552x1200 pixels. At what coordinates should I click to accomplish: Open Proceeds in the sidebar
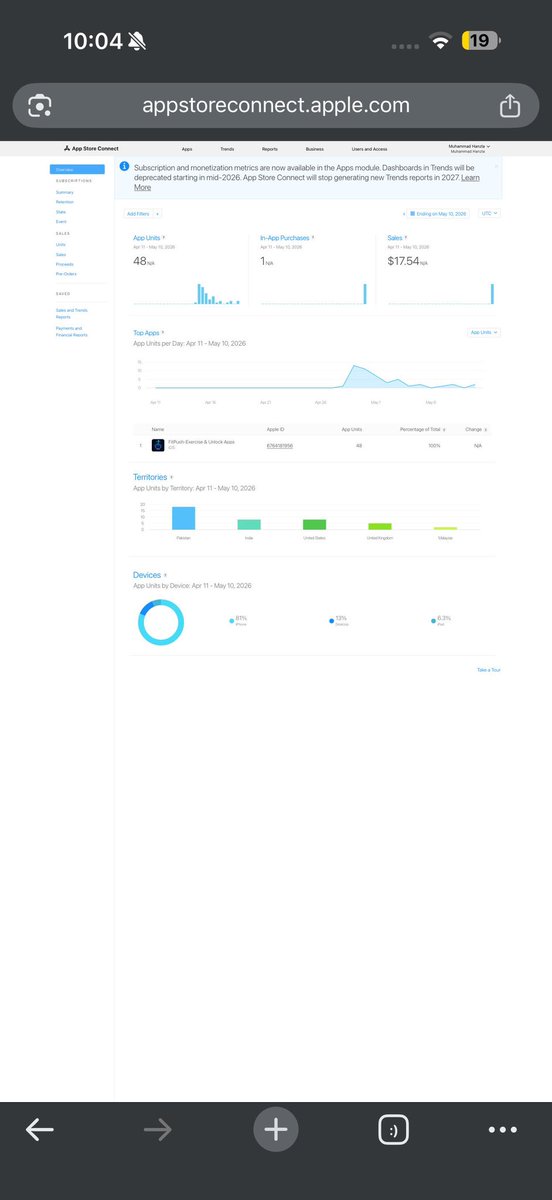click(x=64, y=264)
